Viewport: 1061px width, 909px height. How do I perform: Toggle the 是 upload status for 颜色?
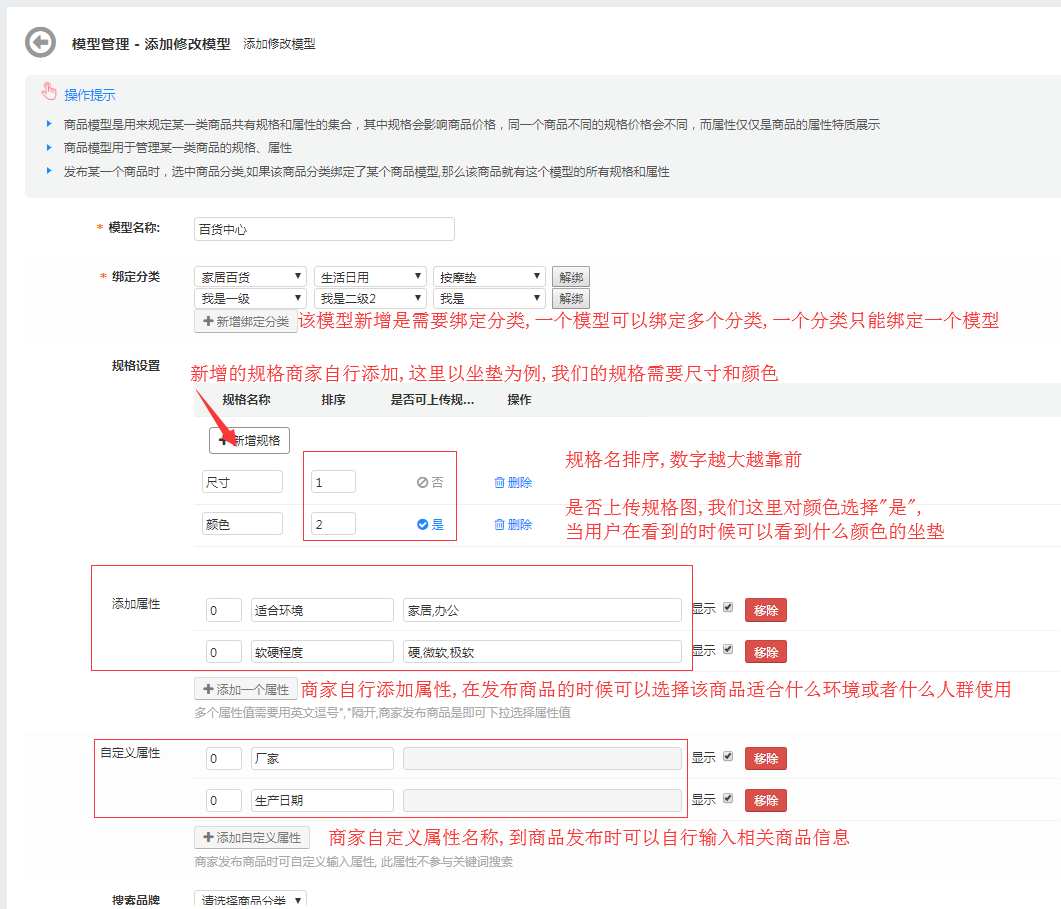pos(430,524)
